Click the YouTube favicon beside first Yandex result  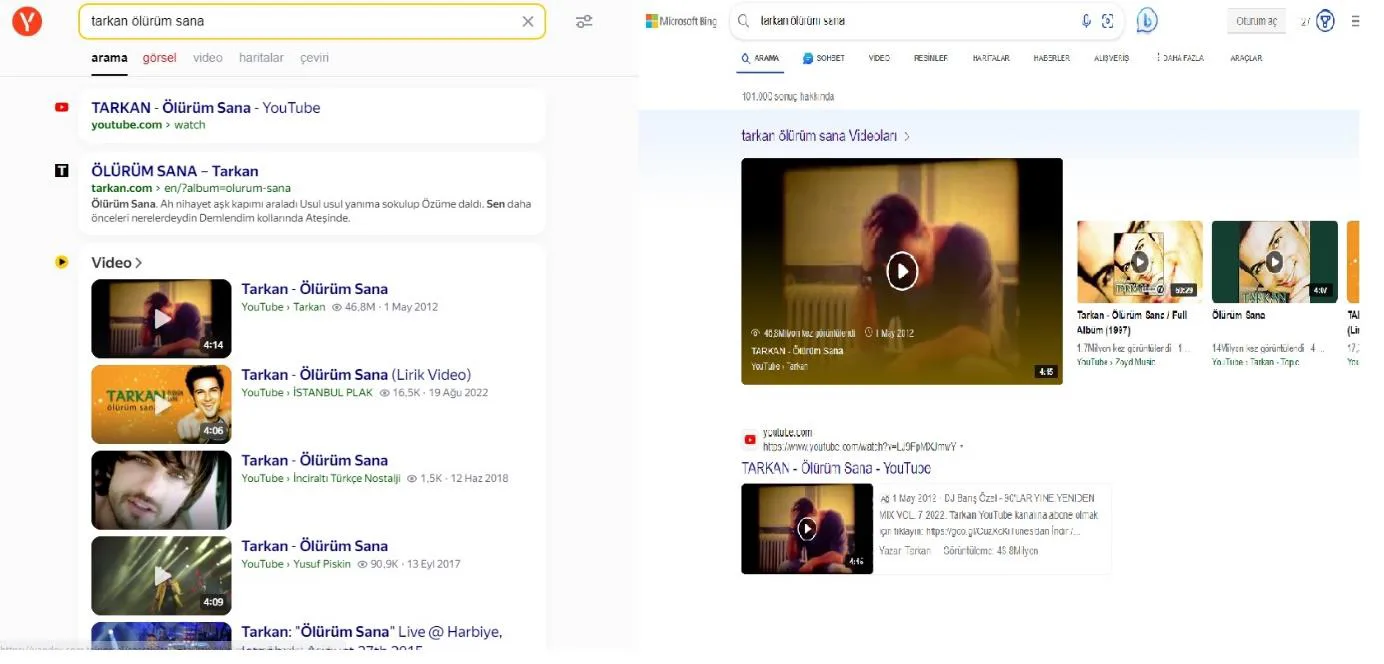pyautogui.click(x=62, y=107)
